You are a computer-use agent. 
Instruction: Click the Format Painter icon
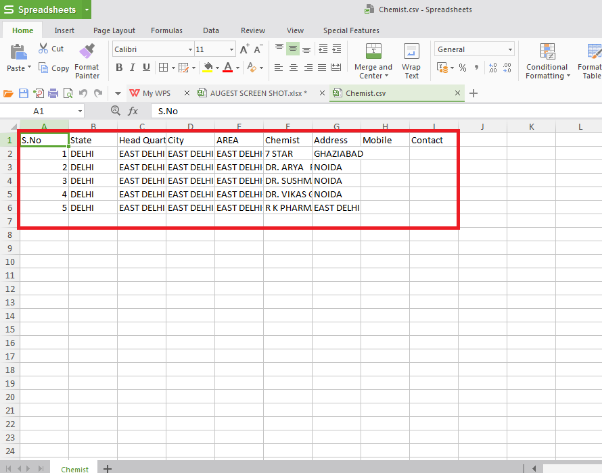[x=87, y=50]
